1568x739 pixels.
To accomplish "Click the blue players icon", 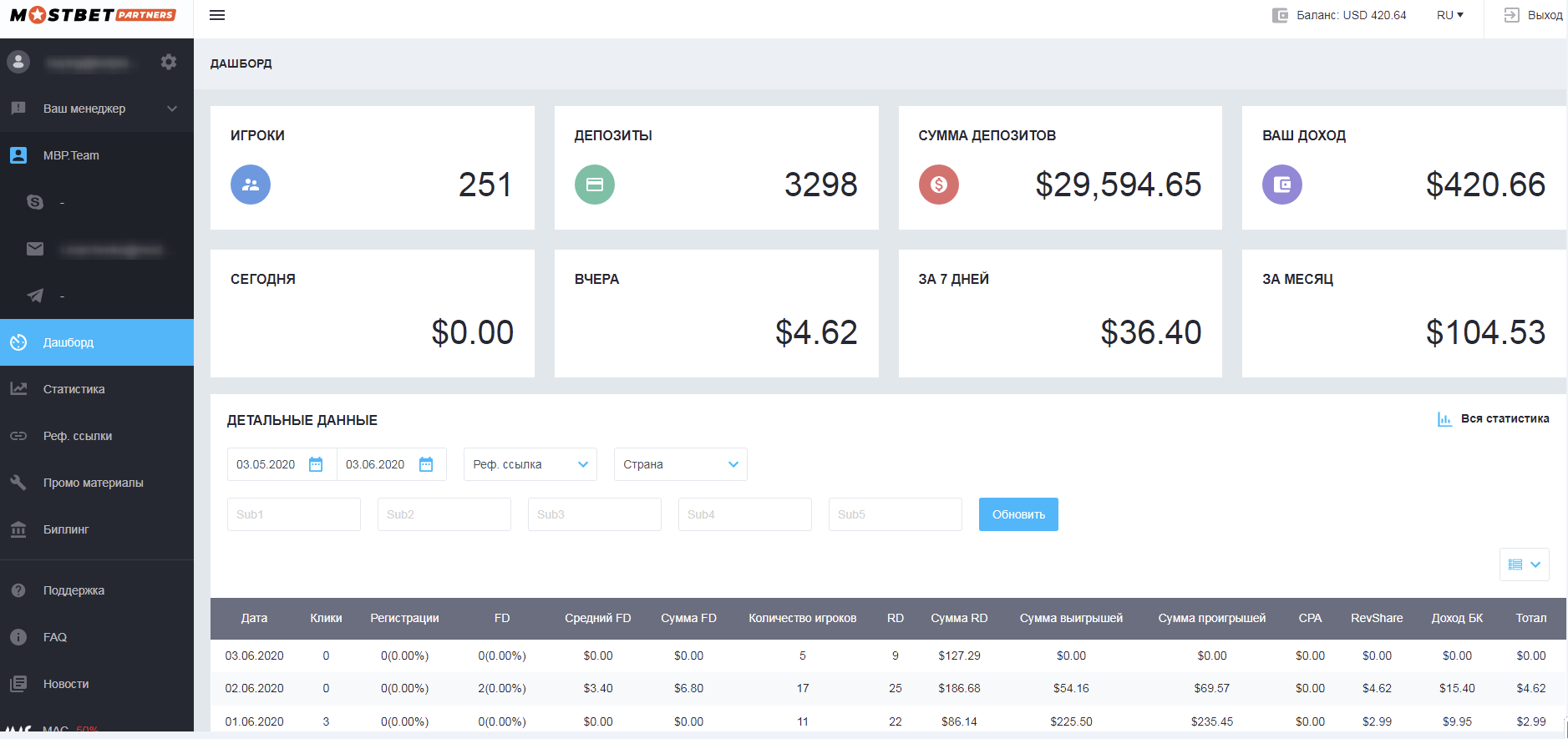I will point(251,185).
